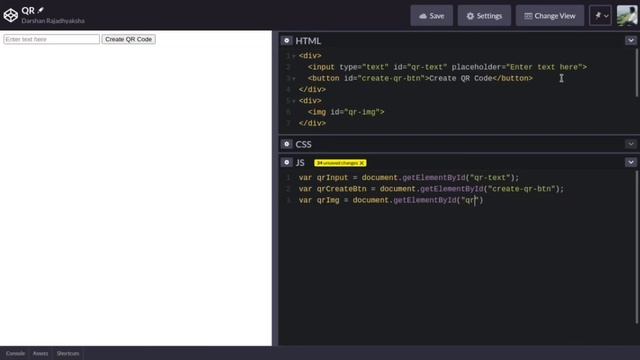The image size is (640, 360).
Task: Open the Change View menu
Action: (550, 16)
